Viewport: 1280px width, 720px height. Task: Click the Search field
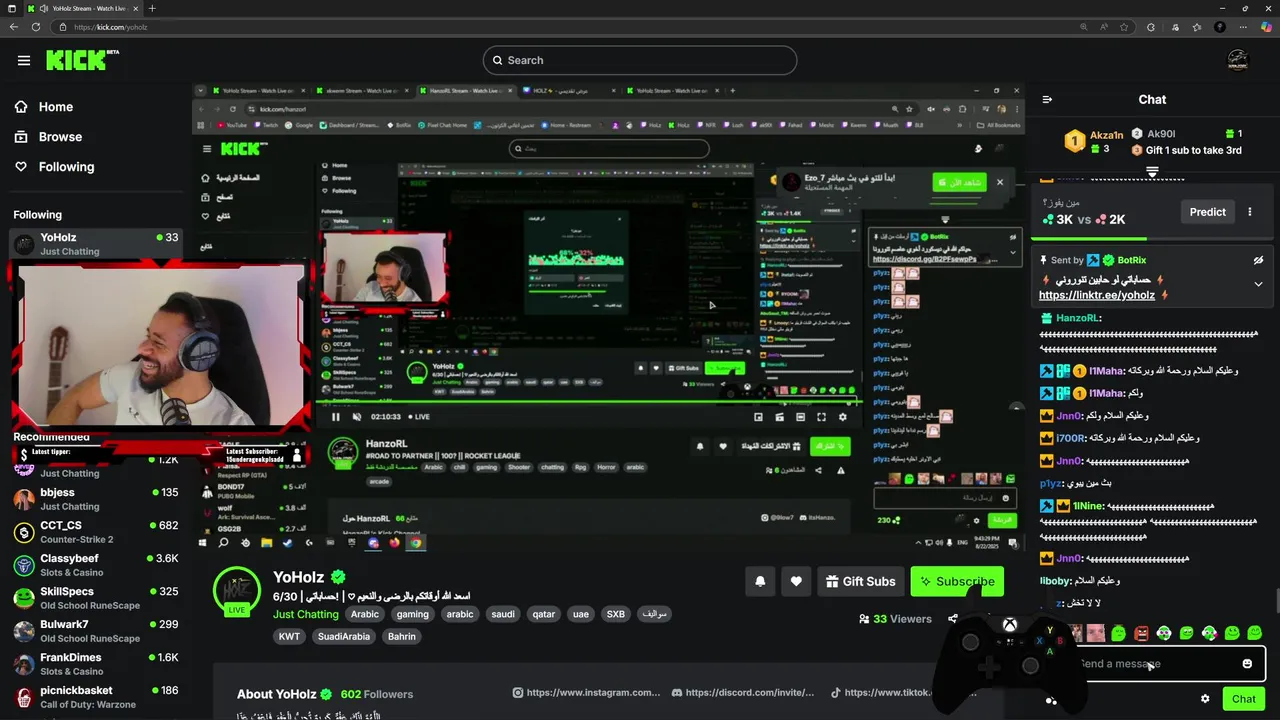click(x=640, y=60)
